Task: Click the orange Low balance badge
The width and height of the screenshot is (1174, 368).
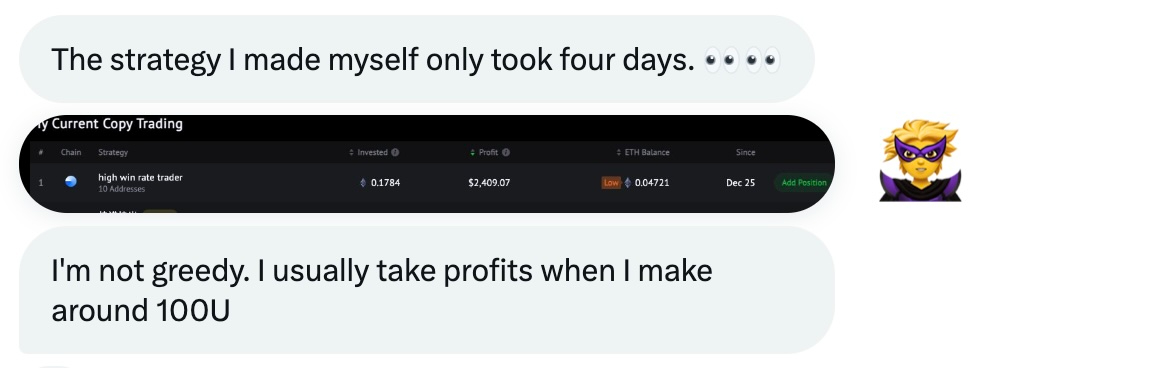Action: 611,183
